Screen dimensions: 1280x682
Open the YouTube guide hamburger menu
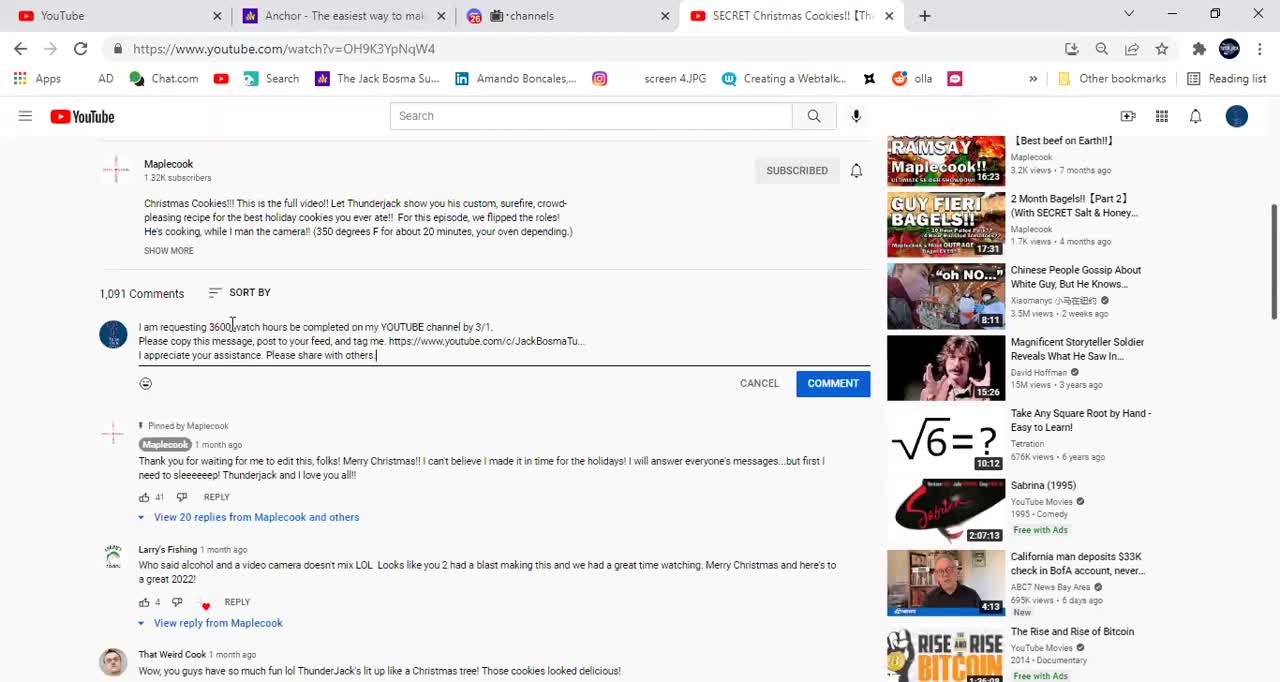(x=25, y=116)
